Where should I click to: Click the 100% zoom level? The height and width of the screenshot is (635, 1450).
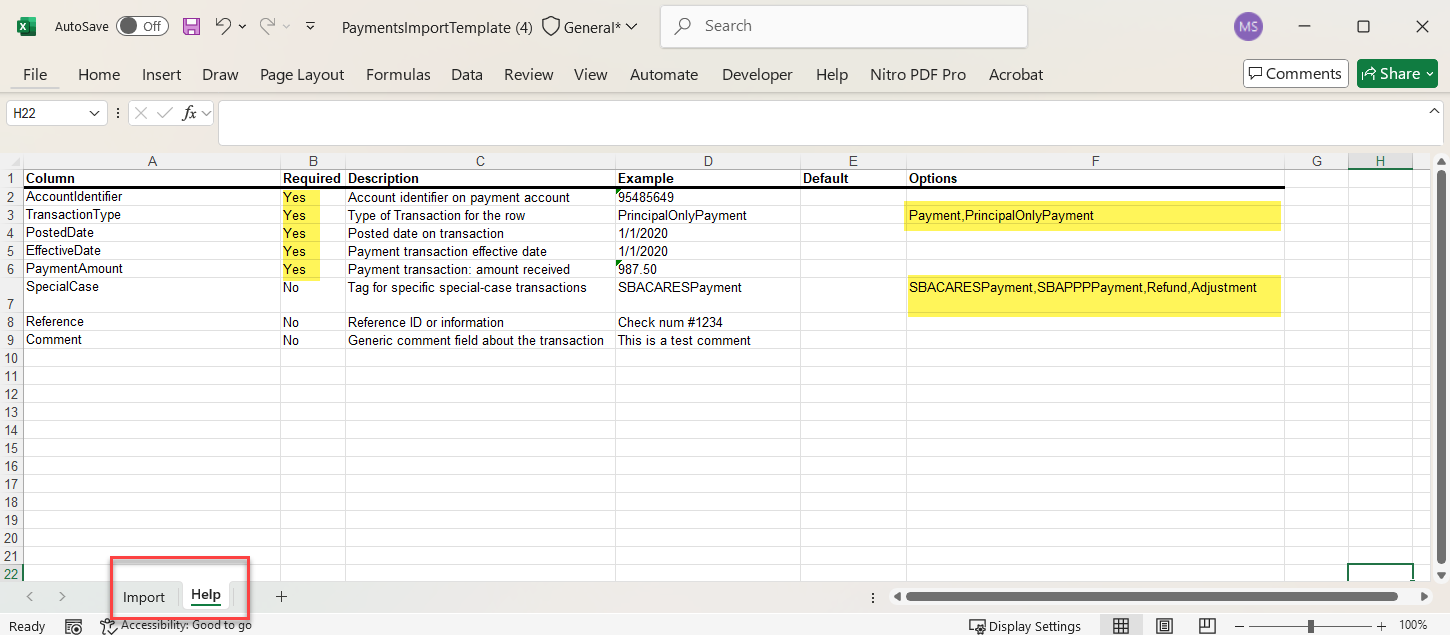(x=1413, y=626)
